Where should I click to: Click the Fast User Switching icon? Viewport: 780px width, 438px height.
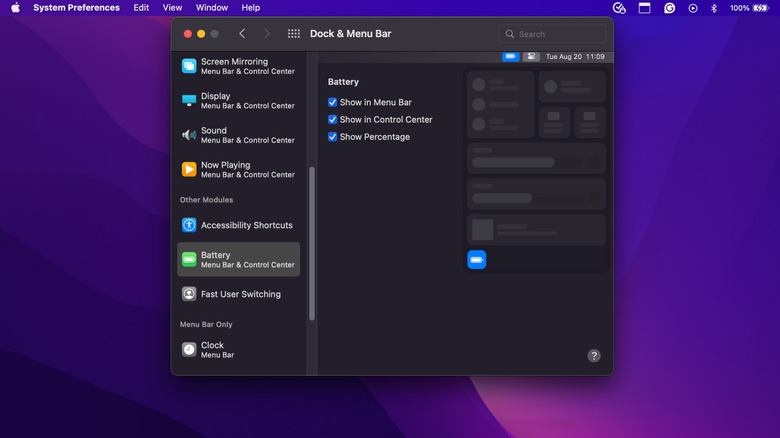click(189, 294)
